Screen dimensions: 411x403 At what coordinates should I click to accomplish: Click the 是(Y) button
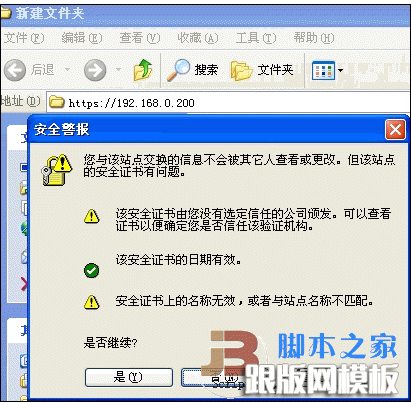coord(129,377)
